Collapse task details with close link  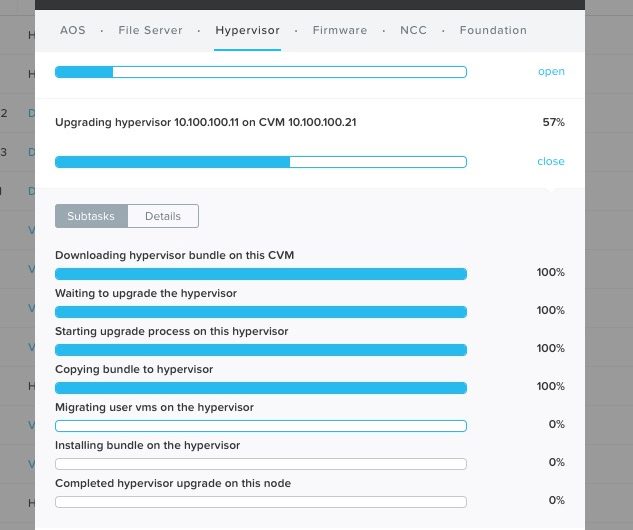(x=551, y=161)
